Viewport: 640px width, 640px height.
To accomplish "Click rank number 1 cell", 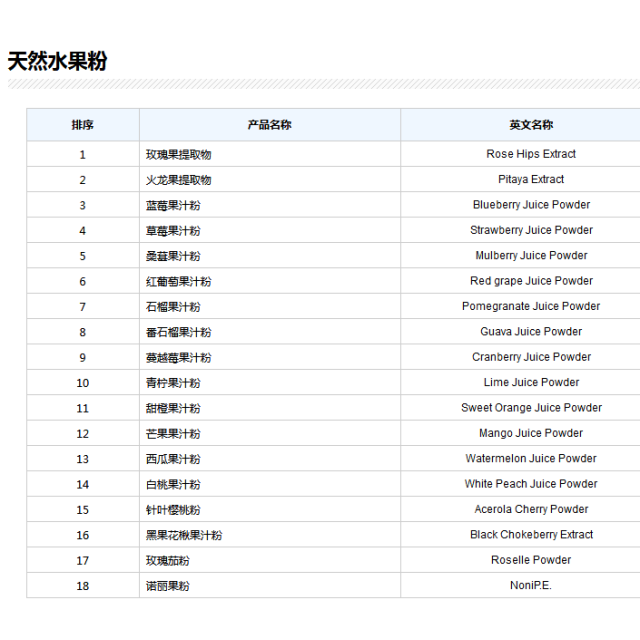I will pyautogui.click(x=83, y=155).
